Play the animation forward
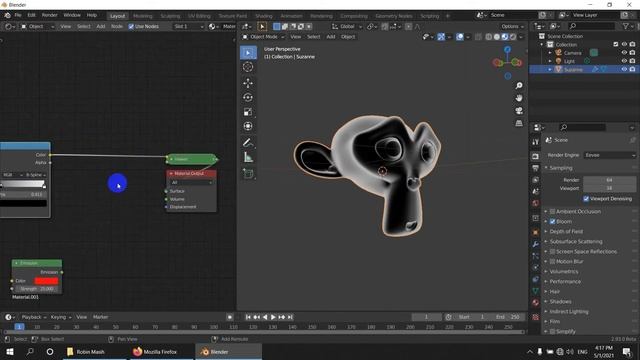This screenshot has height=360, width=640. 273,317
